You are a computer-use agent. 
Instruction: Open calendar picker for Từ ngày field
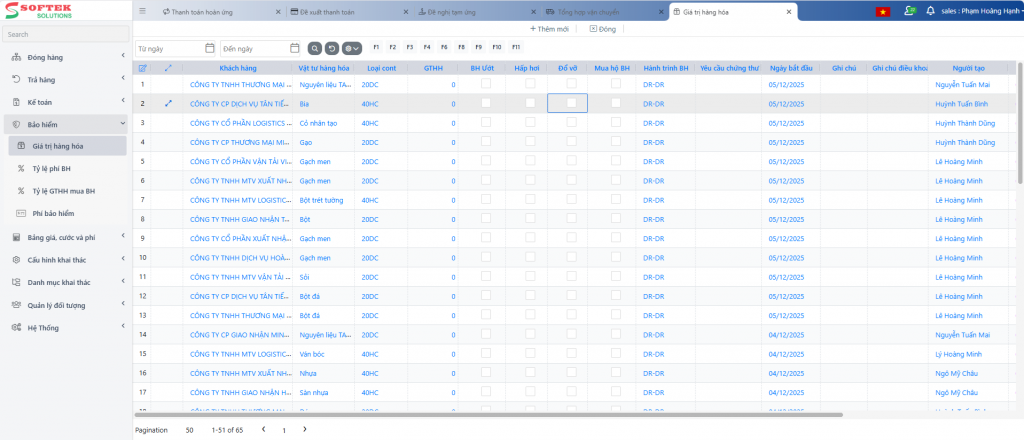209,48
